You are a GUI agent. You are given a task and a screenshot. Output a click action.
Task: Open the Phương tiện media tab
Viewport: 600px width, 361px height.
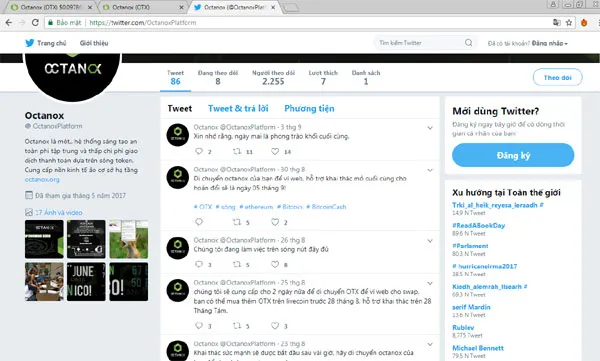click(x=309, y=109)
